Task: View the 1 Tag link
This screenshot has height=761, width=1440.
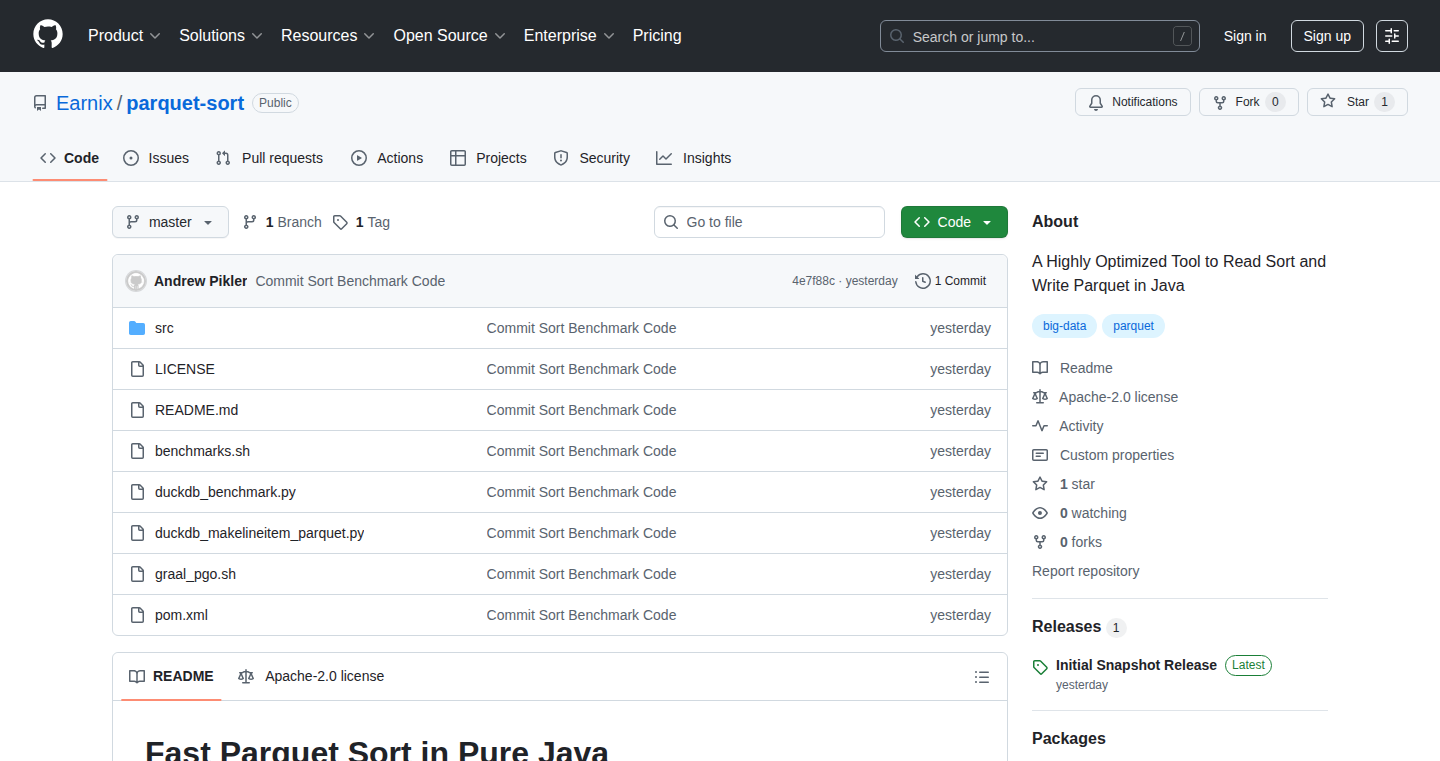Action: tap(361, 222)
